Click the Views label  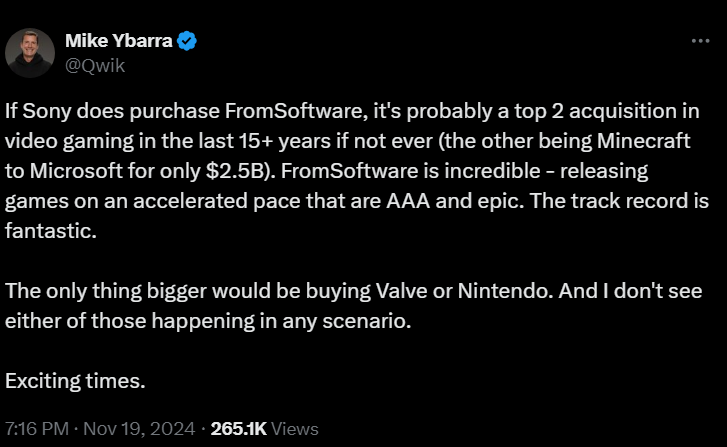pos(295,429)
